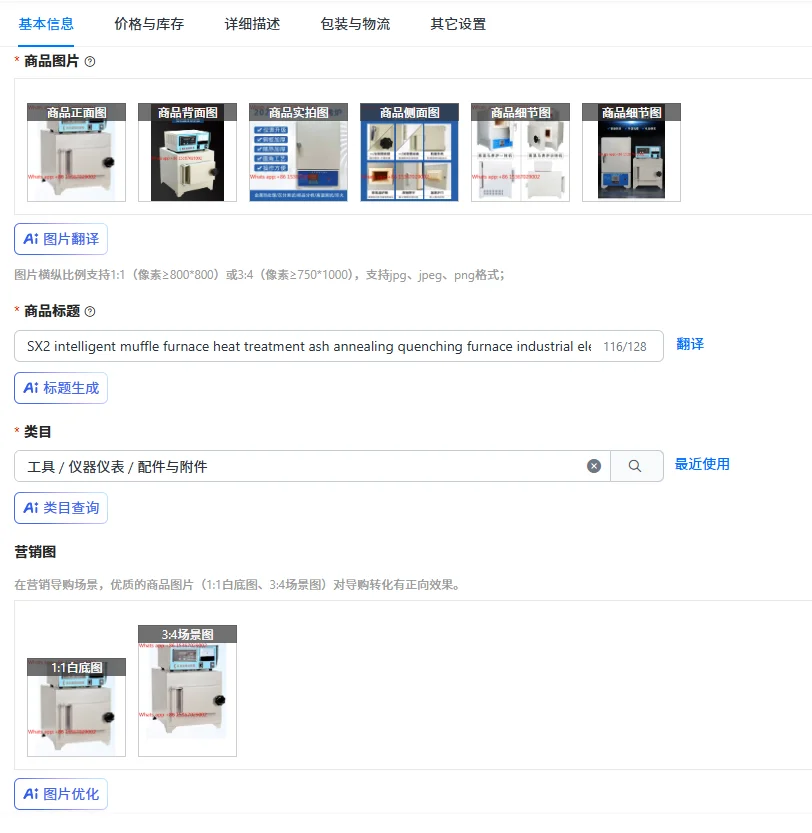
Task: Open the 价格与库存 tab
Action: [x=149, y=24]
